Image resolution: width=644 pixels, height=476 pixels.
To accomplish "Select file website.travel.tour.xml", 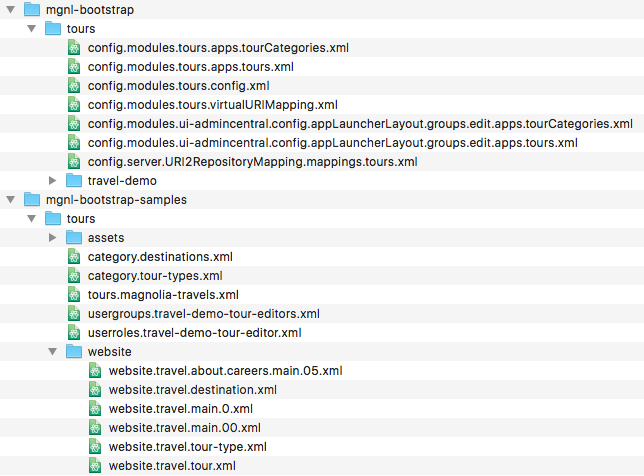I will pyautogui.click(x=172, y=466).
